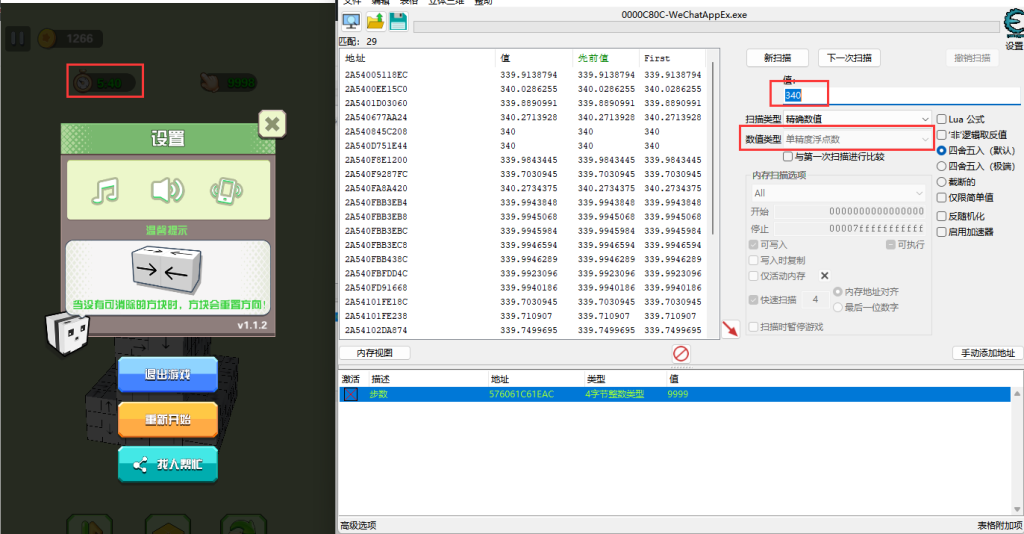This screenshot has width=1024, height=534.
Task: Click the fast scan alignment field showing 4
Action: pyautogui.click(x=815, y=300)
